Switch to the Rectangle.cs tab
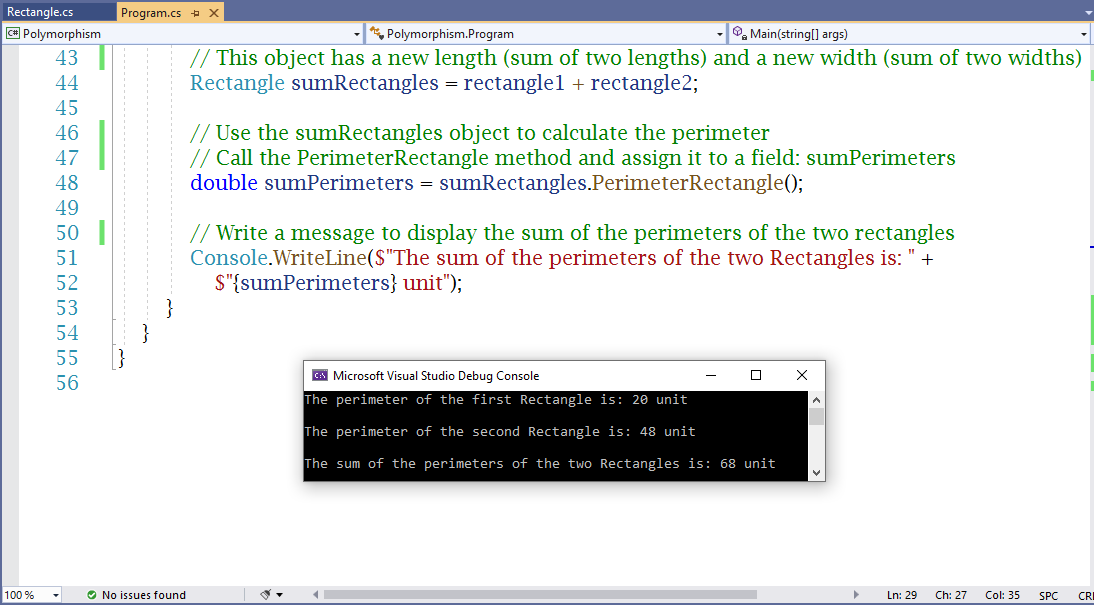The width and height of the screenshot is (1094, 605). coord(40,12)
